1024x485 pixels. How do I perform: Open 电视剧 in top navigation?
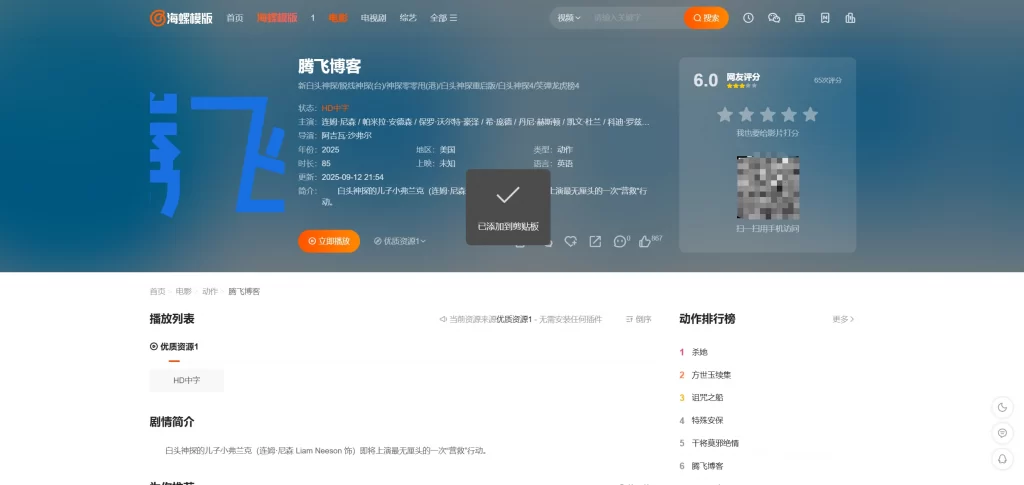tap(374, 18)
